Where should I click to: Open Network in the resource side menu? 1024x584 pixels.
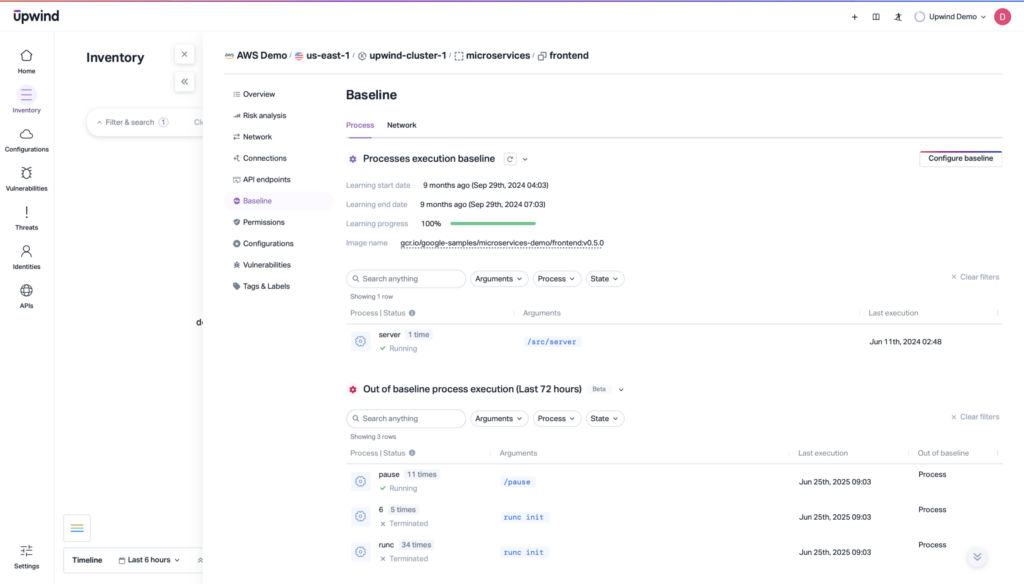click(257, 137)
